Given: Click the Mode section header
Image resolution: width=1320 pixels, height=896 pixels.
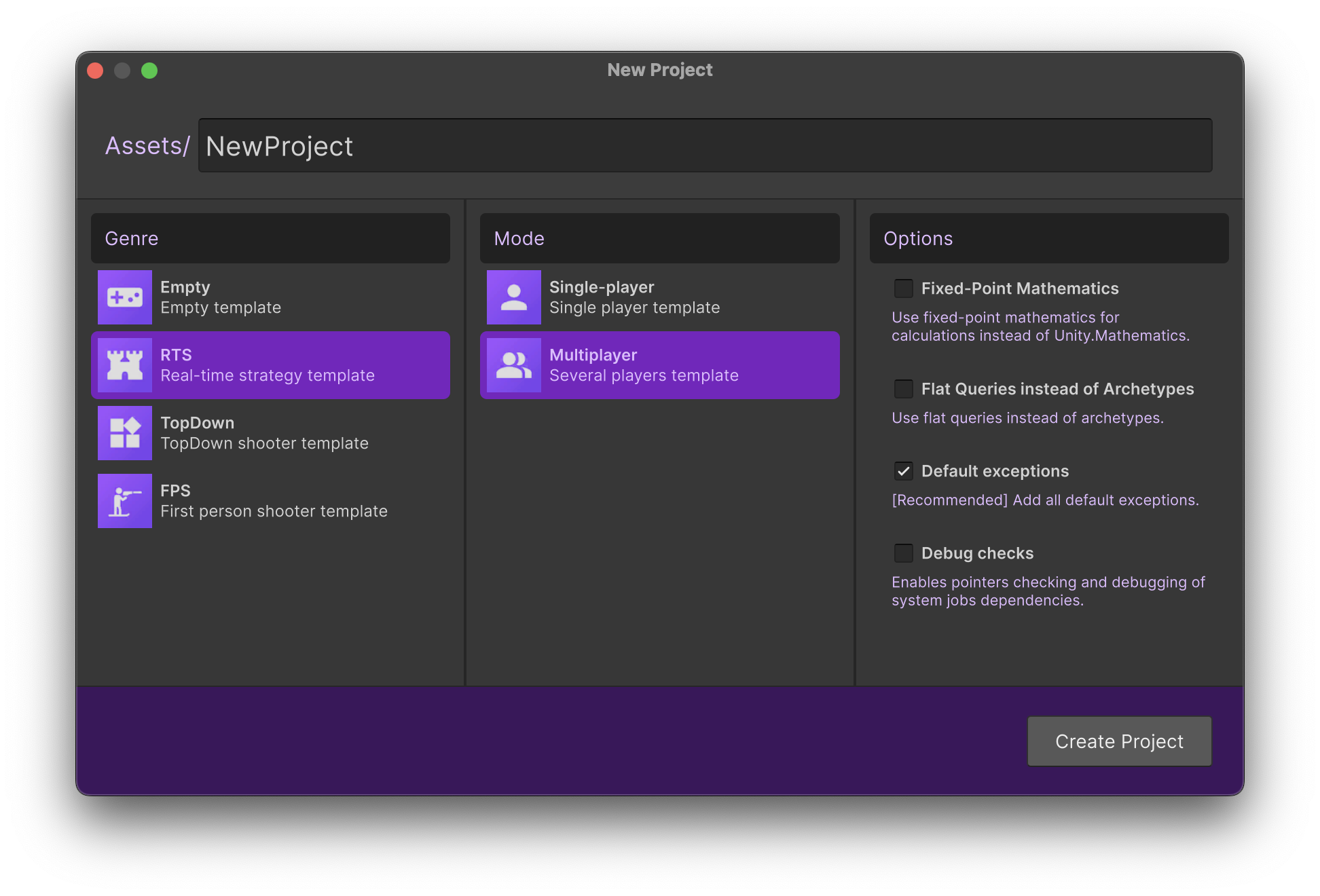Looking at the screenshot, I should [x=659, y=238].
